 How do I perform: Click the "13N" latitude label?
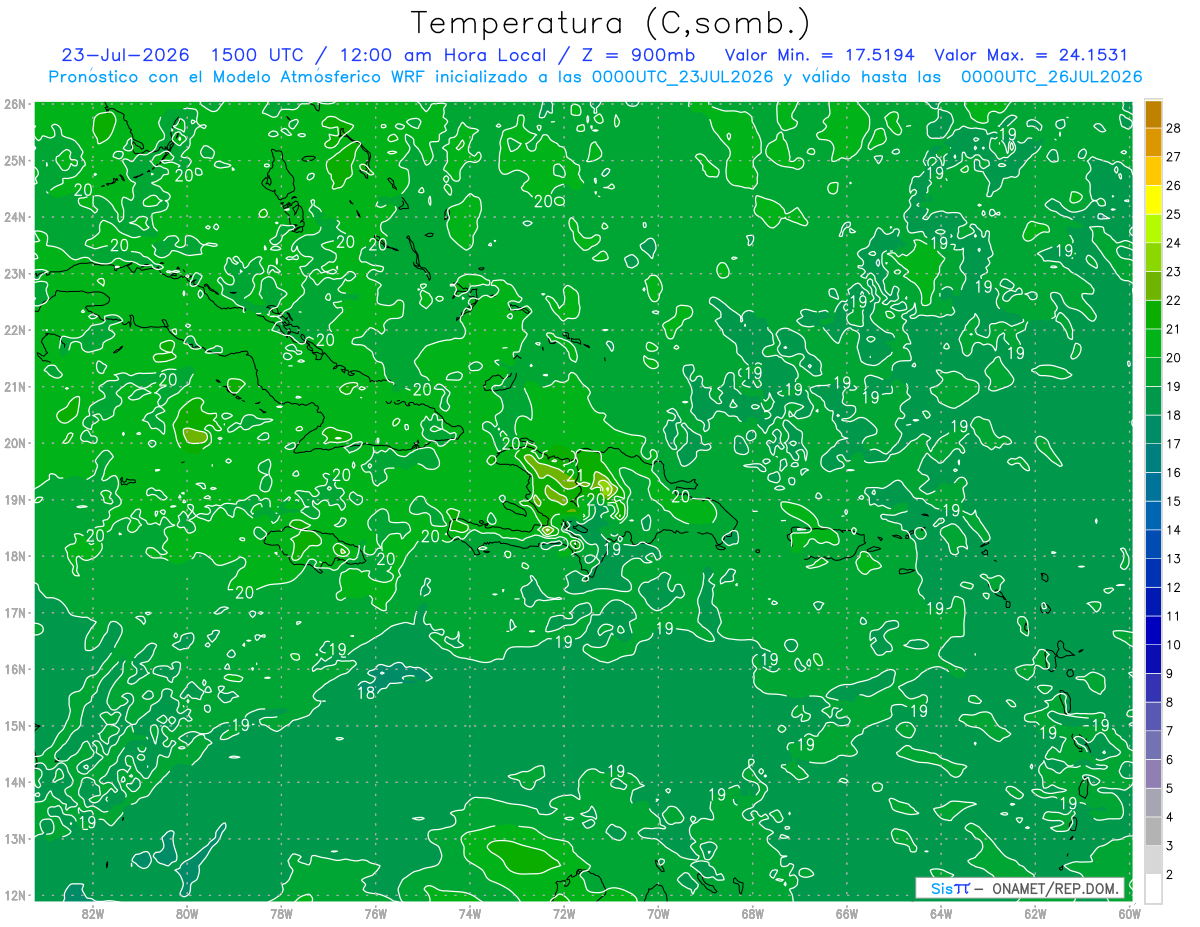[x=15, y=838]
